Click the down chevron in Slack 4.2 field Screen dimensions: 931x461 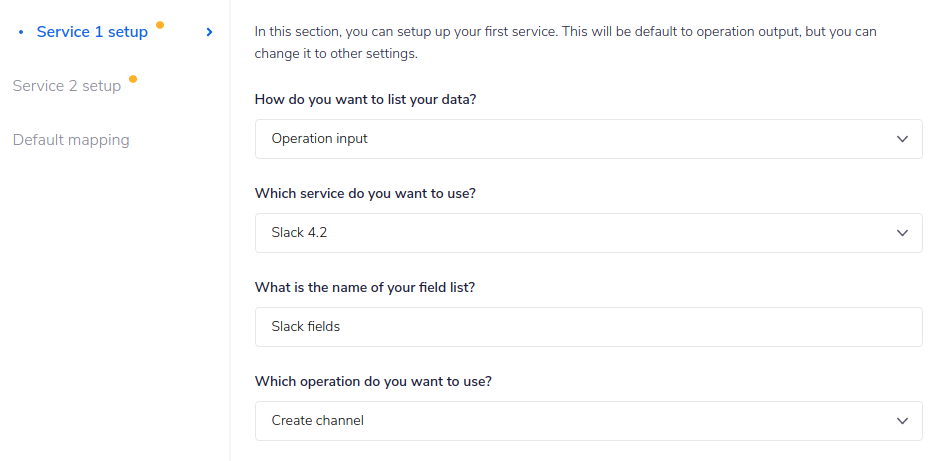[x=902, y=233]
